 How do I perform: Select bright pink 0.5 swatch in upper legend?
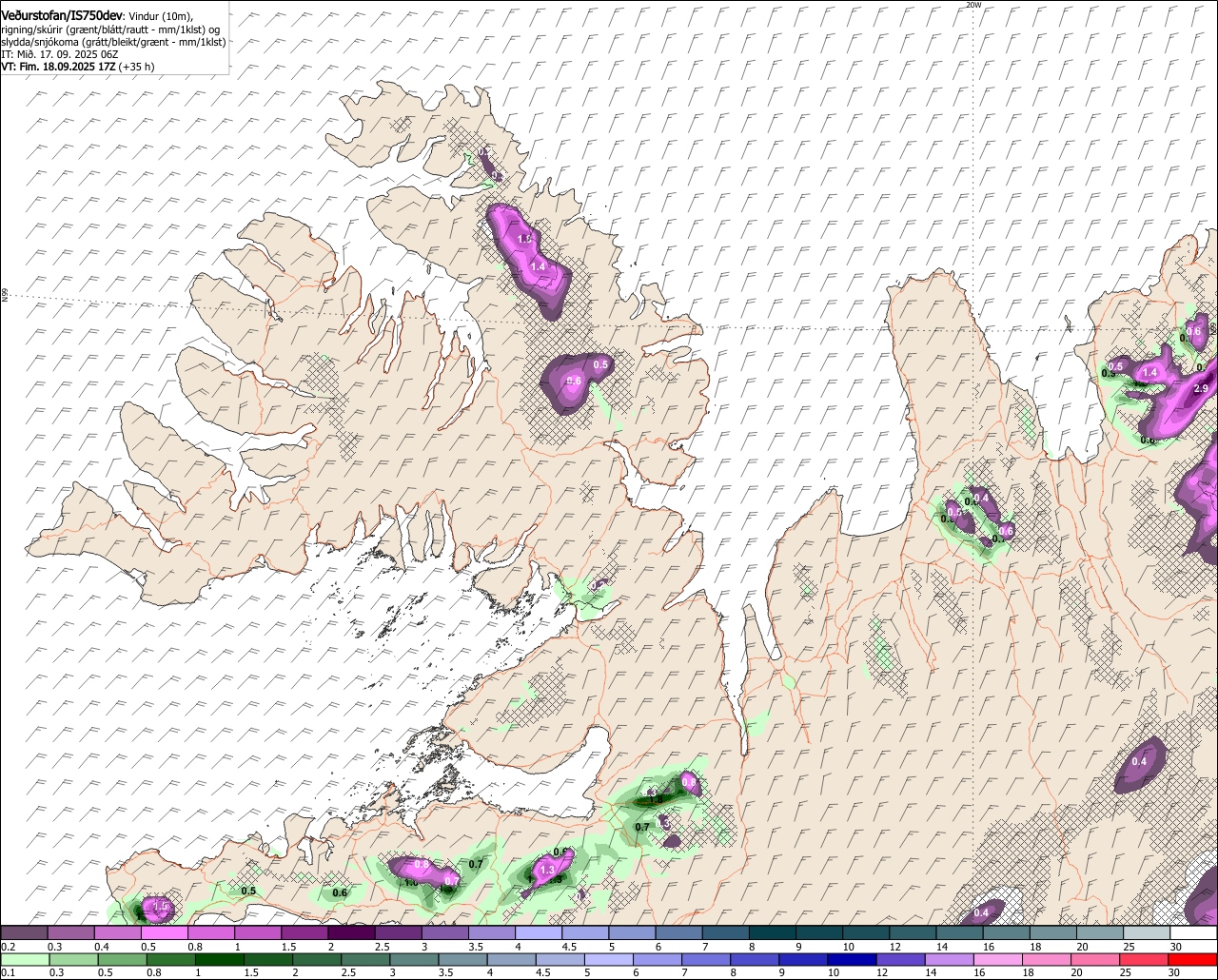click(164, 932)
